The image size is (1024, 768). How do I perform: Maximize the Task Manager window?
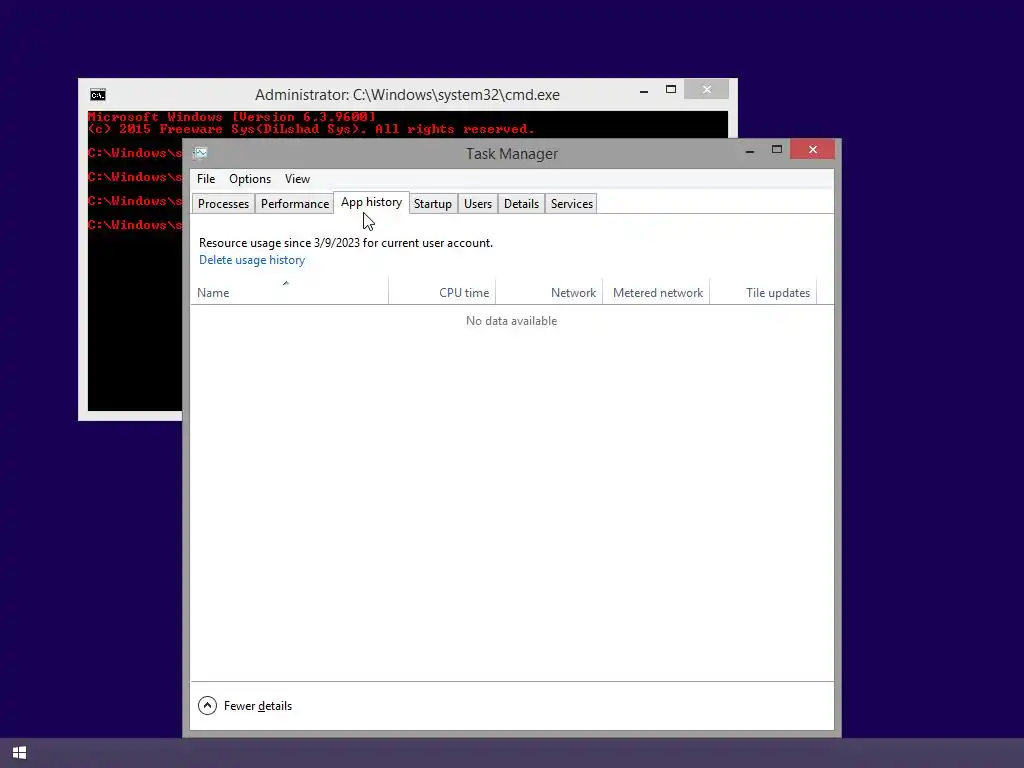(x=776, y=150)
